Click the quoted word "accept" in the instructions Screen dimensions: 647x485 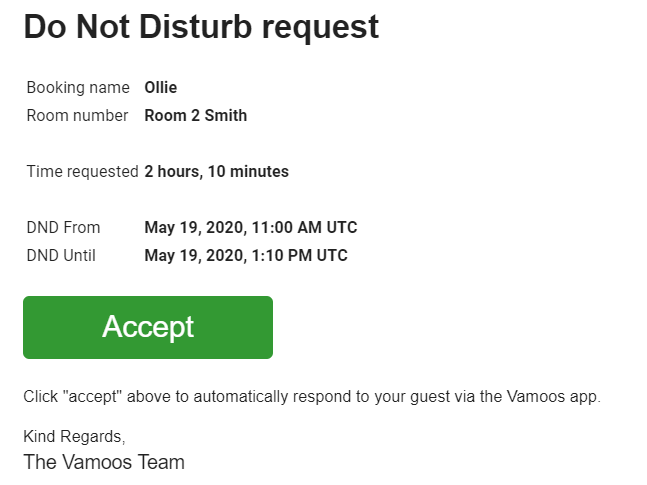92,397
